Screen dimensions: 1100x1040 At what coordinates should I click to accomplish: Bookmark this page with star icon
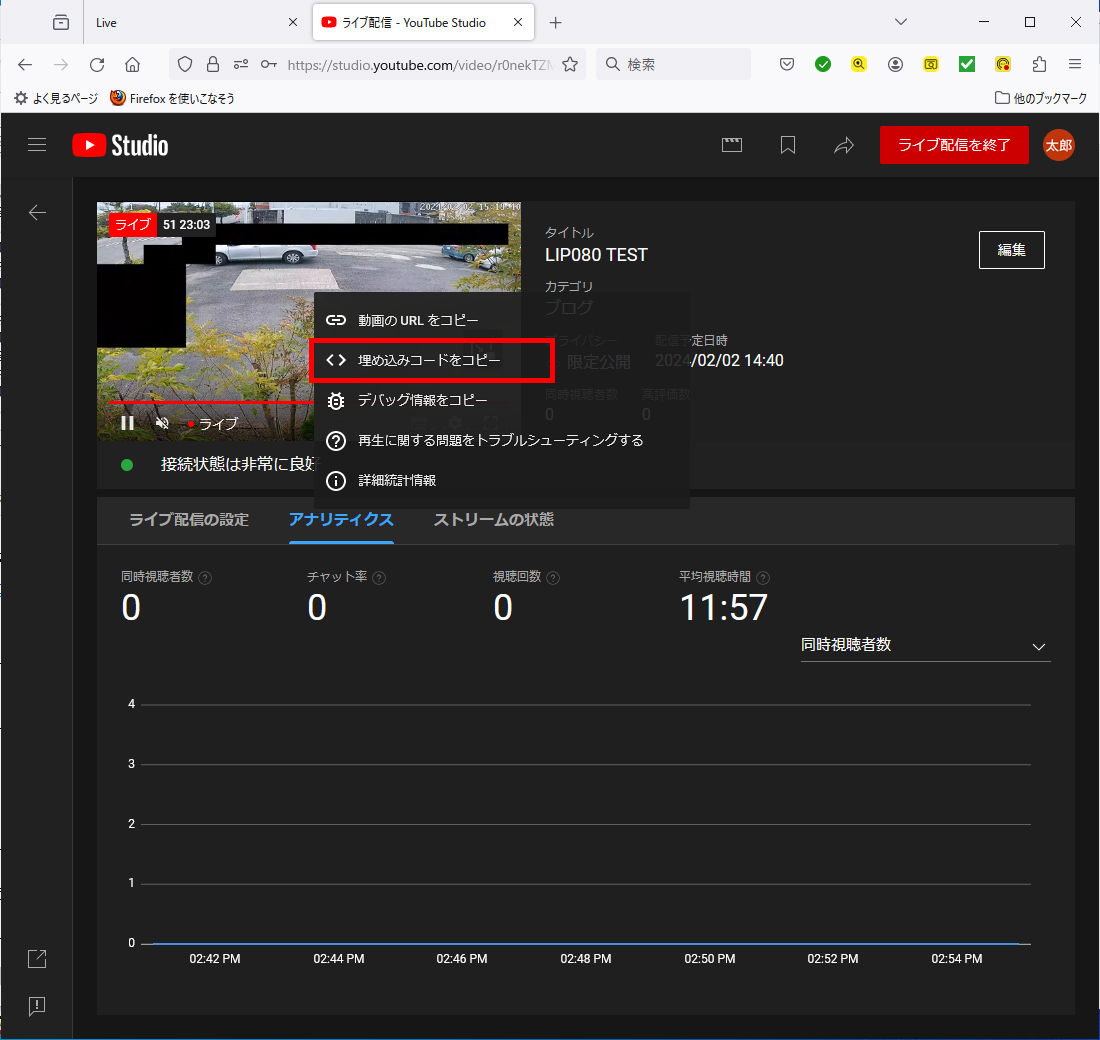click(x=570, y=65)
